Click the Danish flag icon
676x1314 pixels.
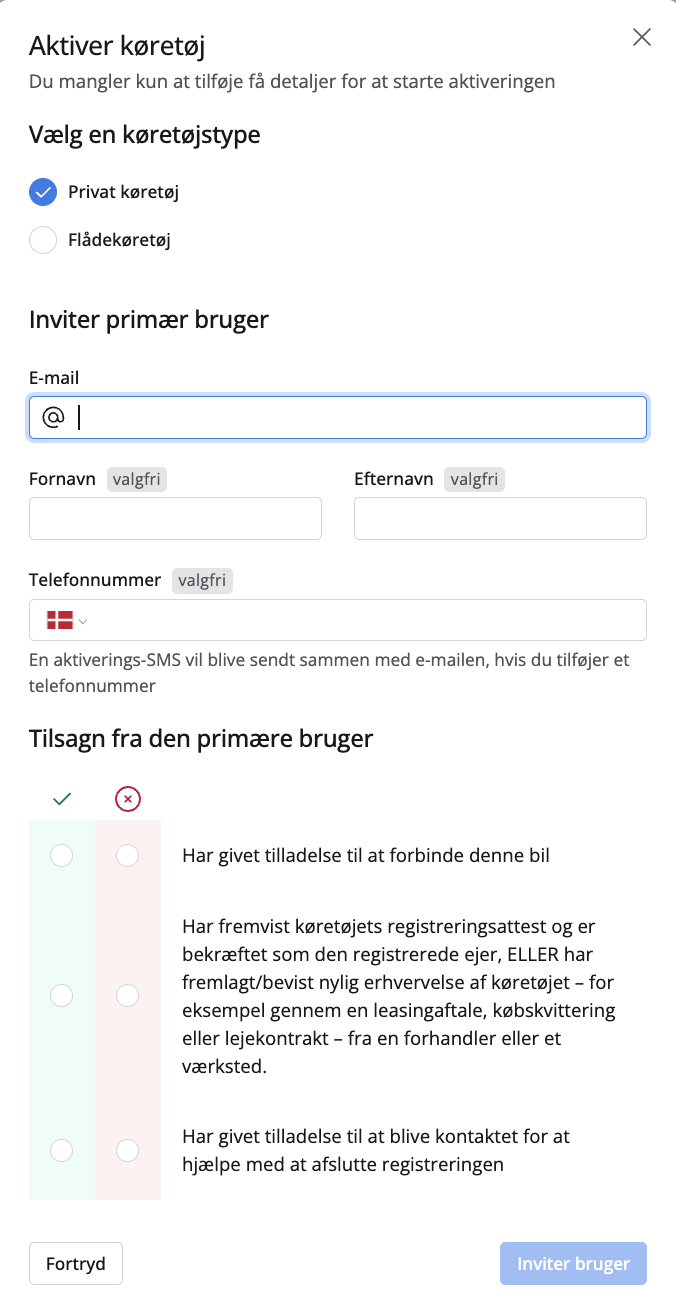pos(60,621)
